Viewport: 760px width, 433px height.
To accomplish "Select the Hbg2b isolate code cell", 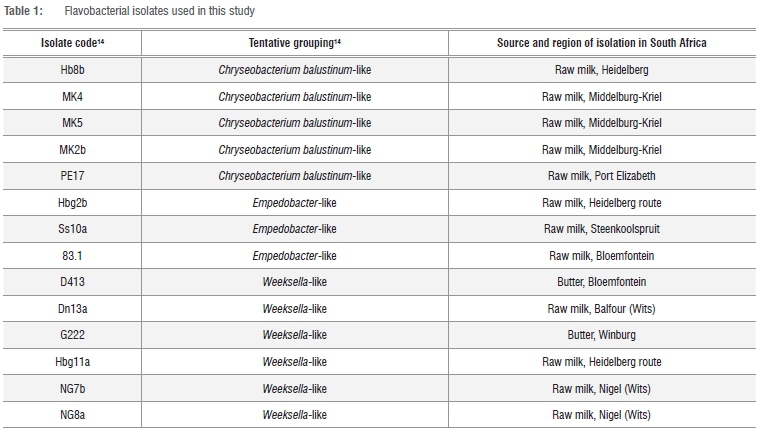I will [72, 203].
